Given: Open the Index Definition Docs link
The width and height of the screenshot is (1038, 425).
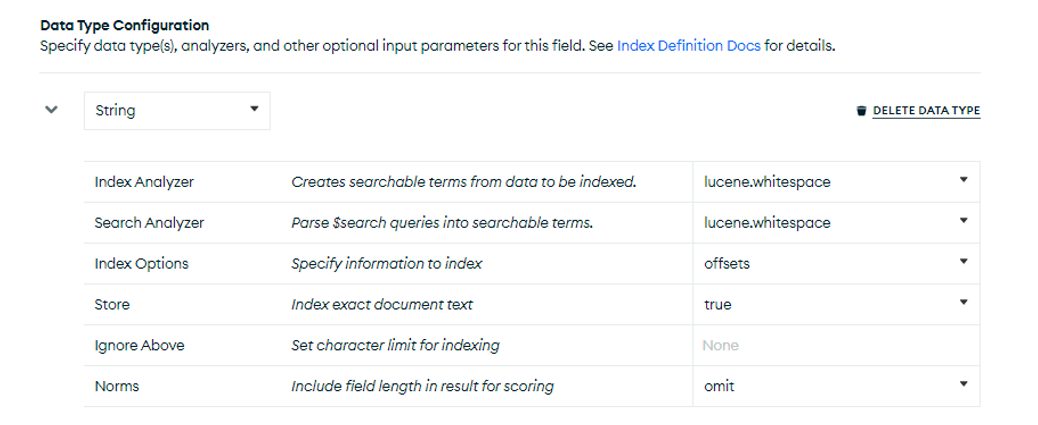Looking at the screenshot, I should pyautogui.click(x=688, y=46).
